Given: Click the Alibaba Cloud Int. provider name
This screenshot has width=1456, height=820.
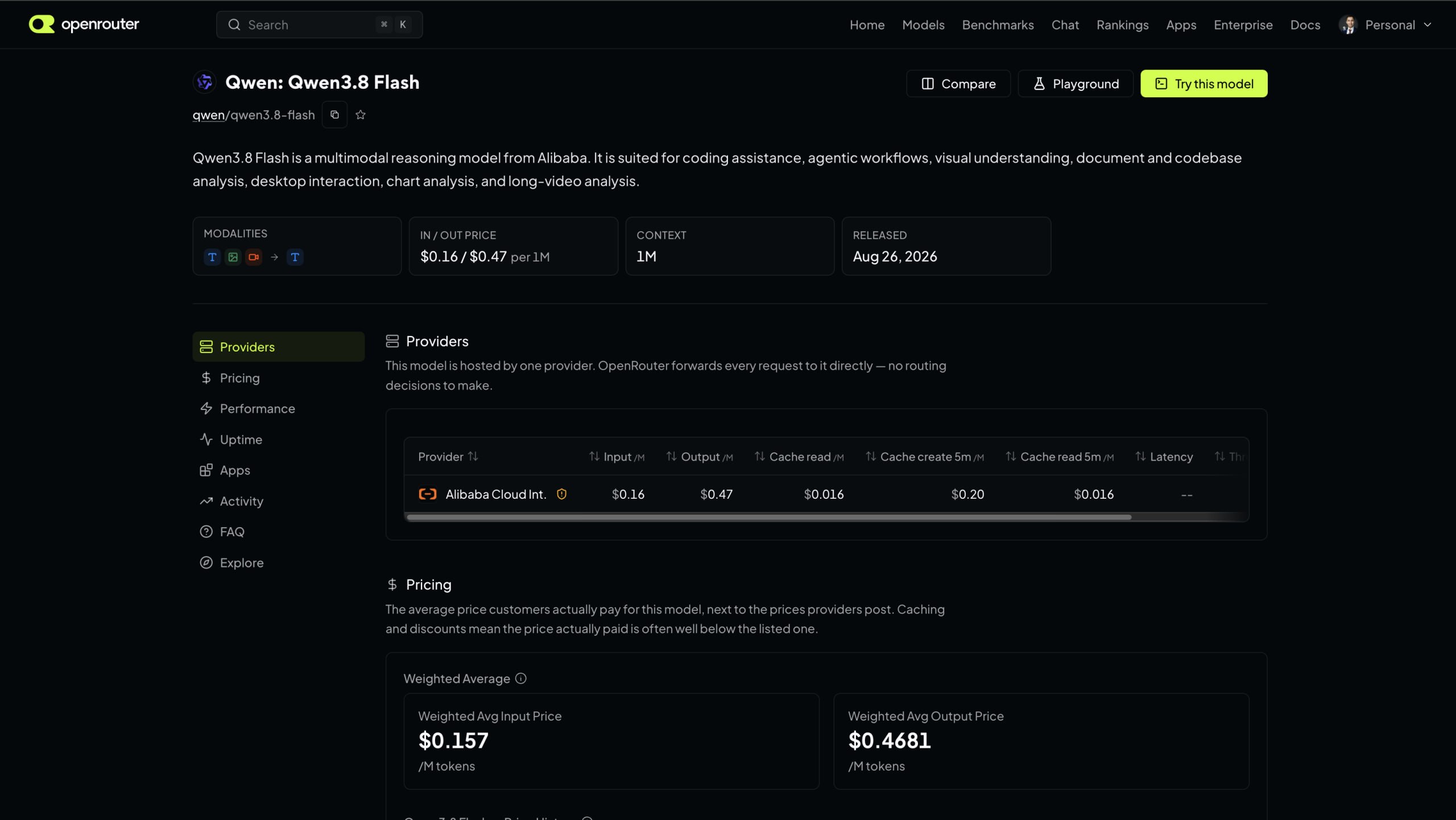Looking at the screenshot, I should click(496, 494).
